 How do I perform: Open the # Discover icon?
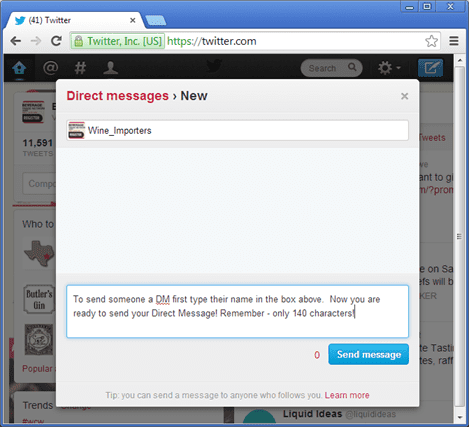pyautogui.click(x=80, y=68)
